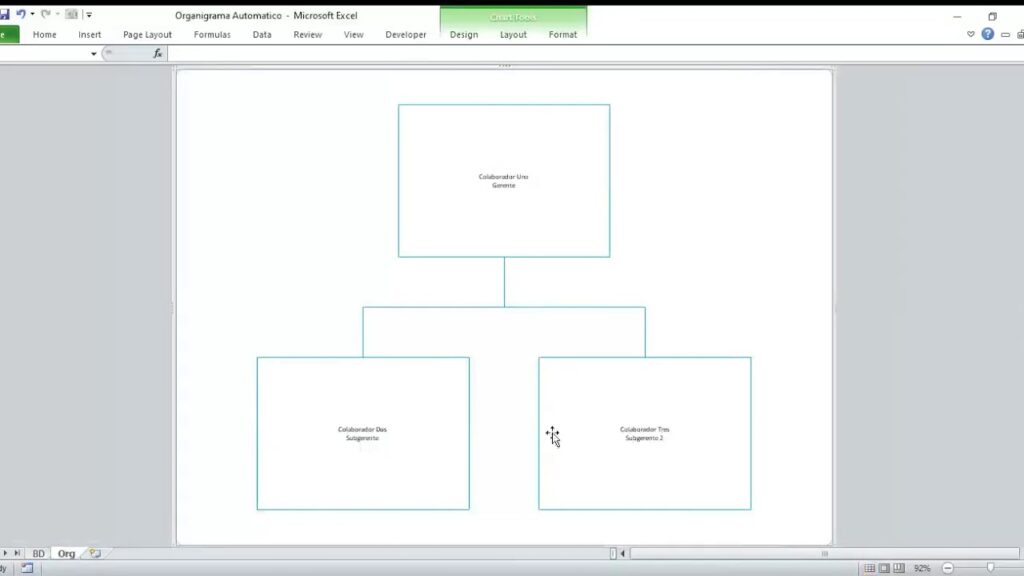Image resolution: width=1024 pixels, height=576 pixels.
Task: Select the Formulas ribbon tab
Action: click(212, 35)
